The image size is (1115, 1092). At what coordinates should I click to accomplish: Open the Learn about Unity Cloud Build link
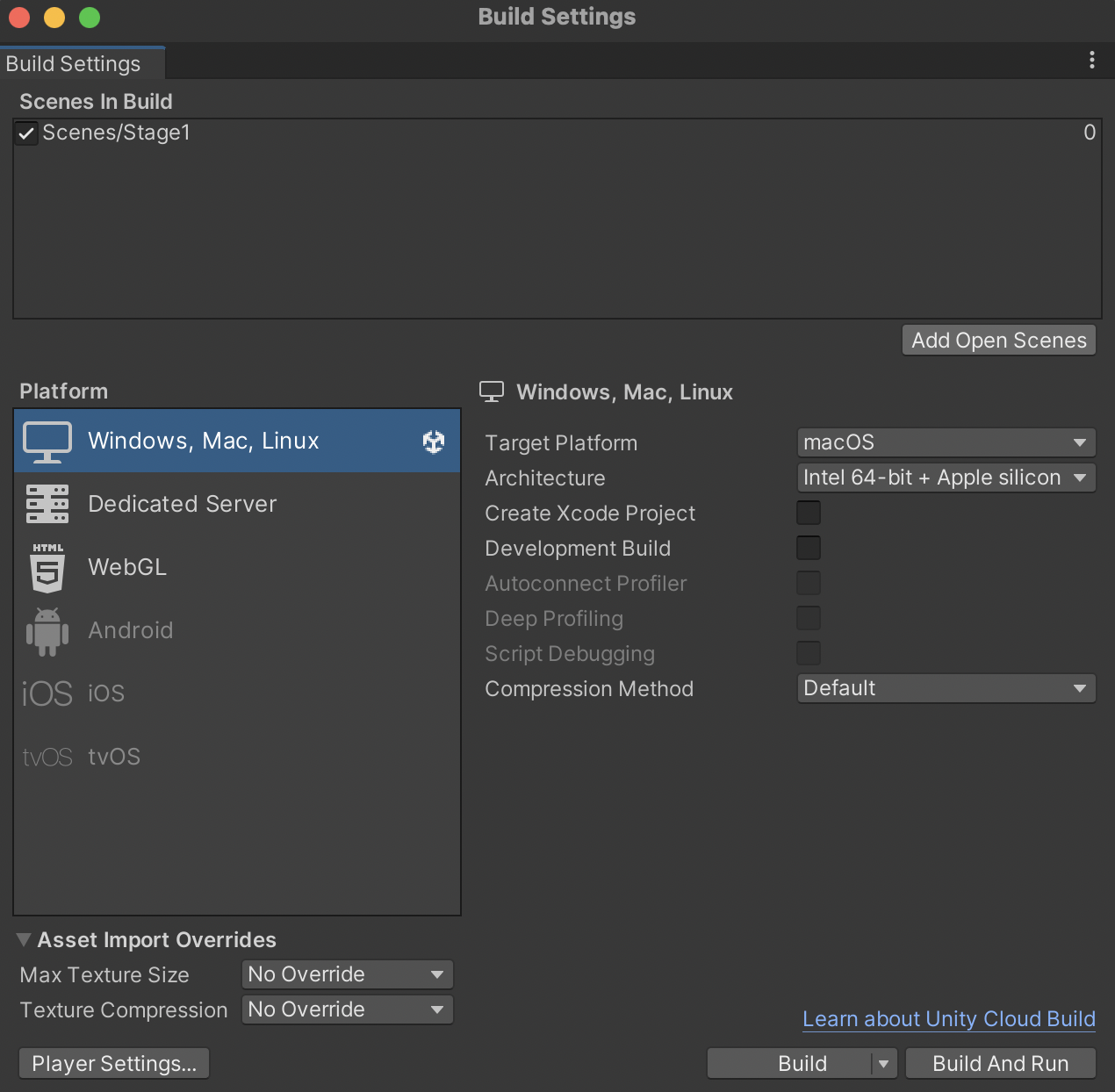pos(949,1019)
